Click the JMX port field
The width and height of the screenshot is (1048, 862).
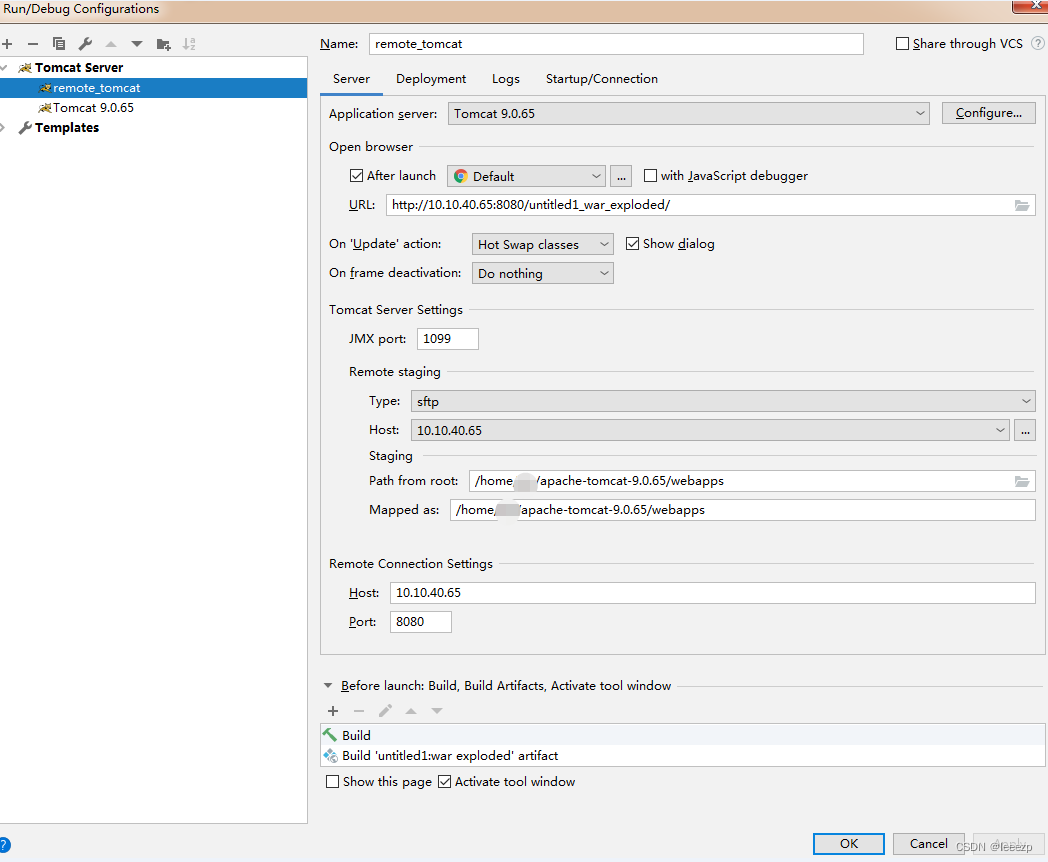pyautogui.click(x=448, y=339)
